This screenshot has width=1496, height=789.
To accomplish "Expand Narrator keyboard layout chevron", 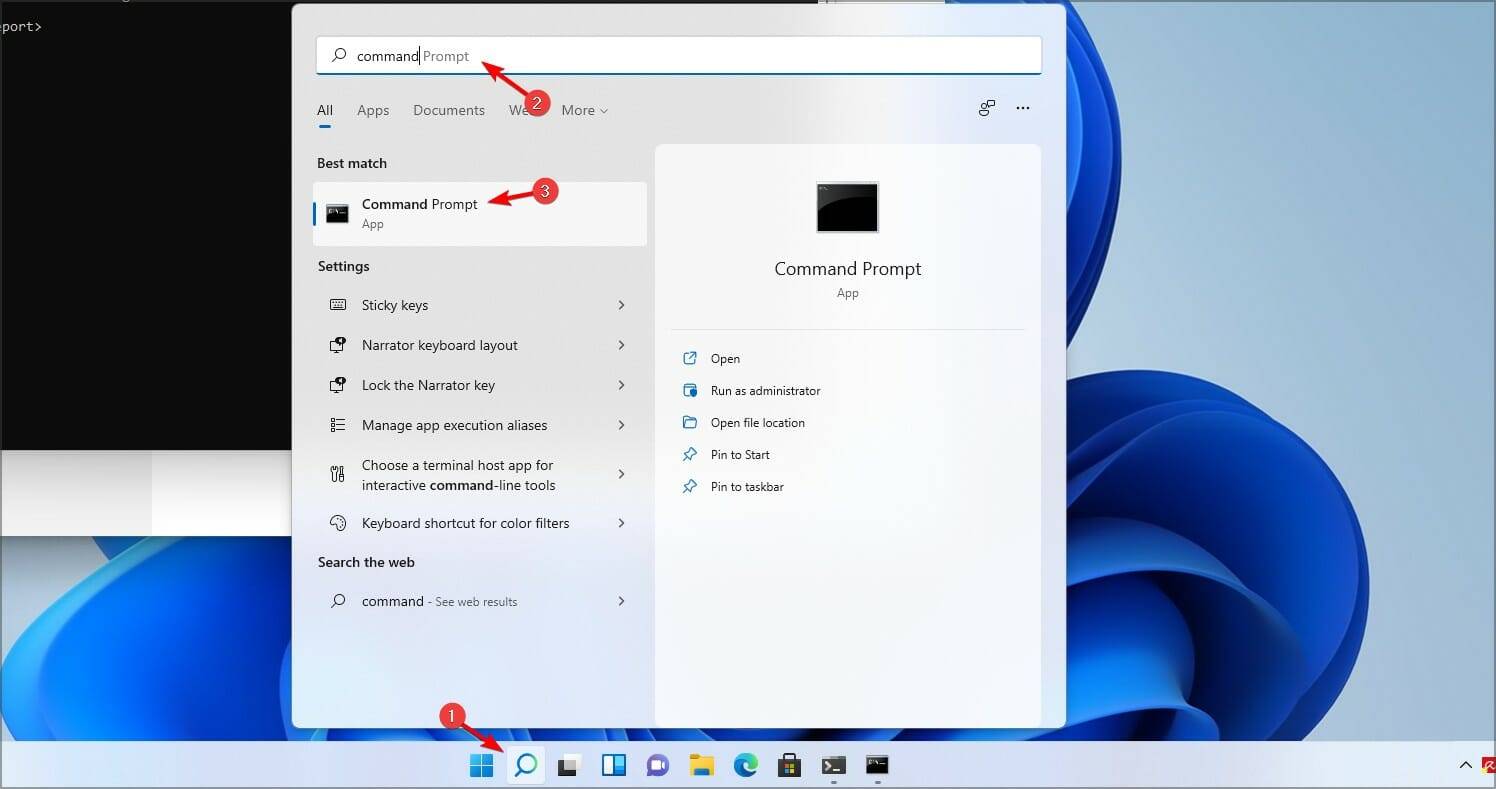I will click(x=621, y=345).
